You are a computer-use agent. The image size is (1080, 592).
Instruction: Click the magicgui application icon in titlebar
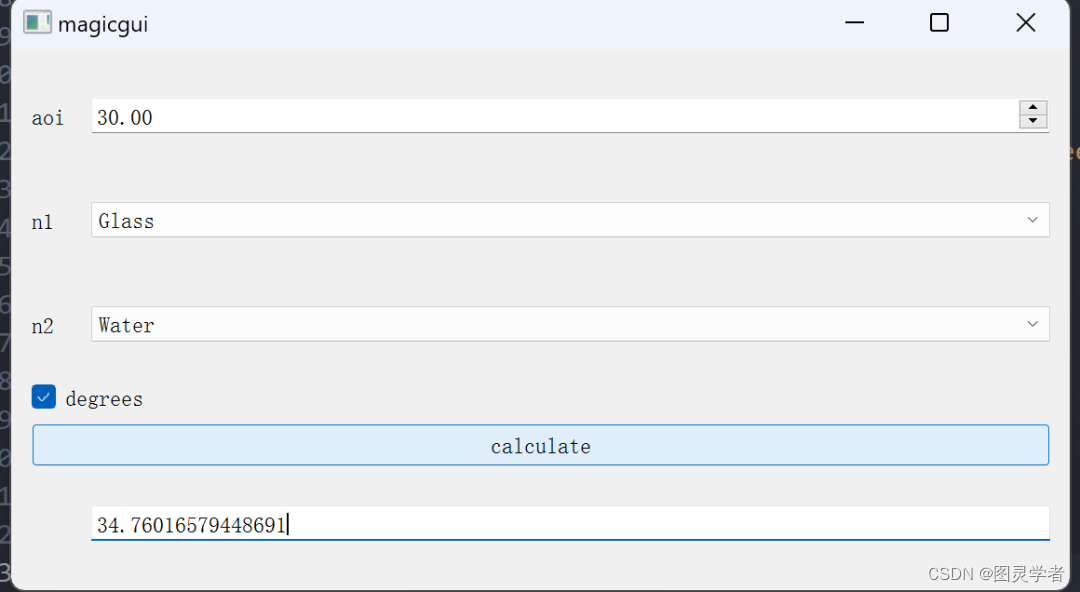pyautogui.click(x=37, y=22)
